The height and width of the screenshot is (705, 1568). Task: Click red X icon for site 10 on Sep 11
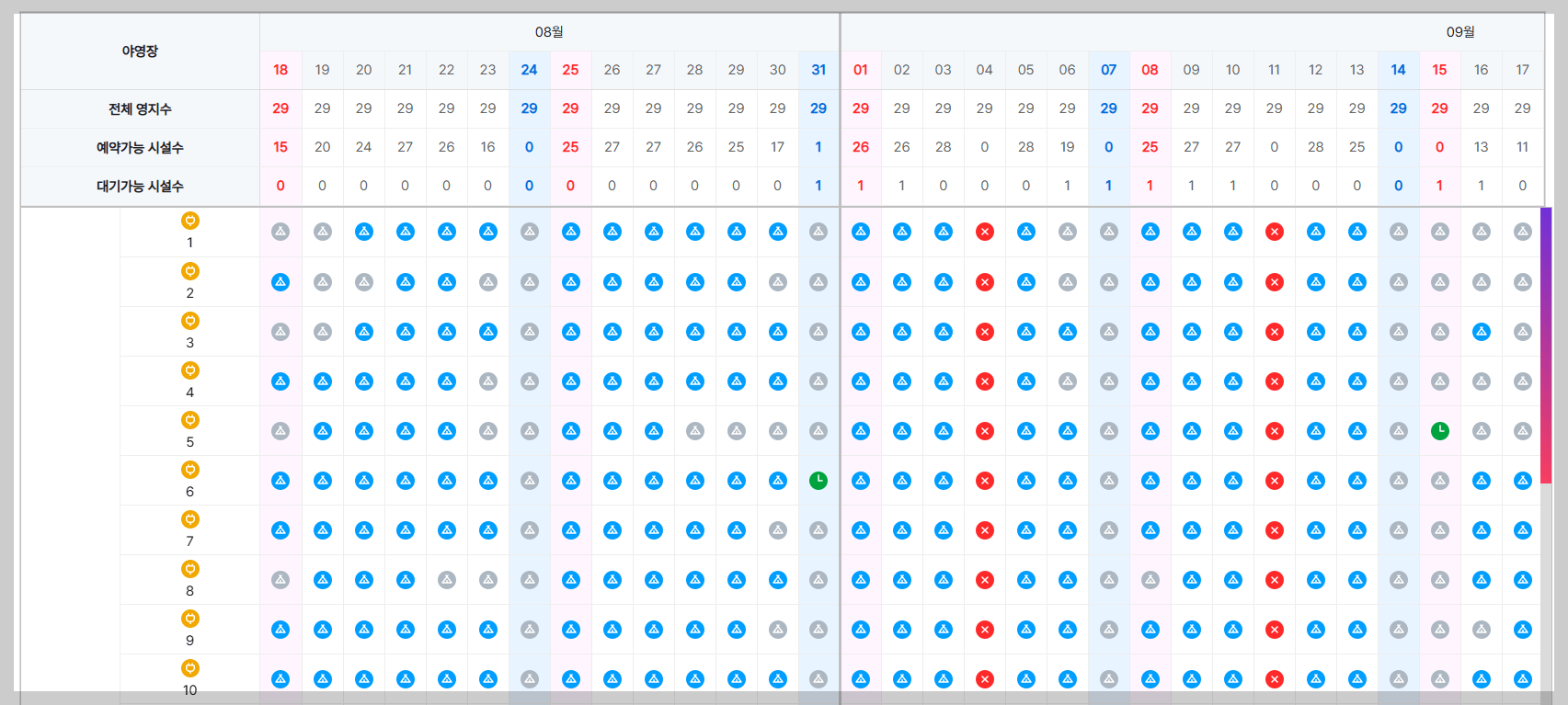click(x=1275, y=679)
